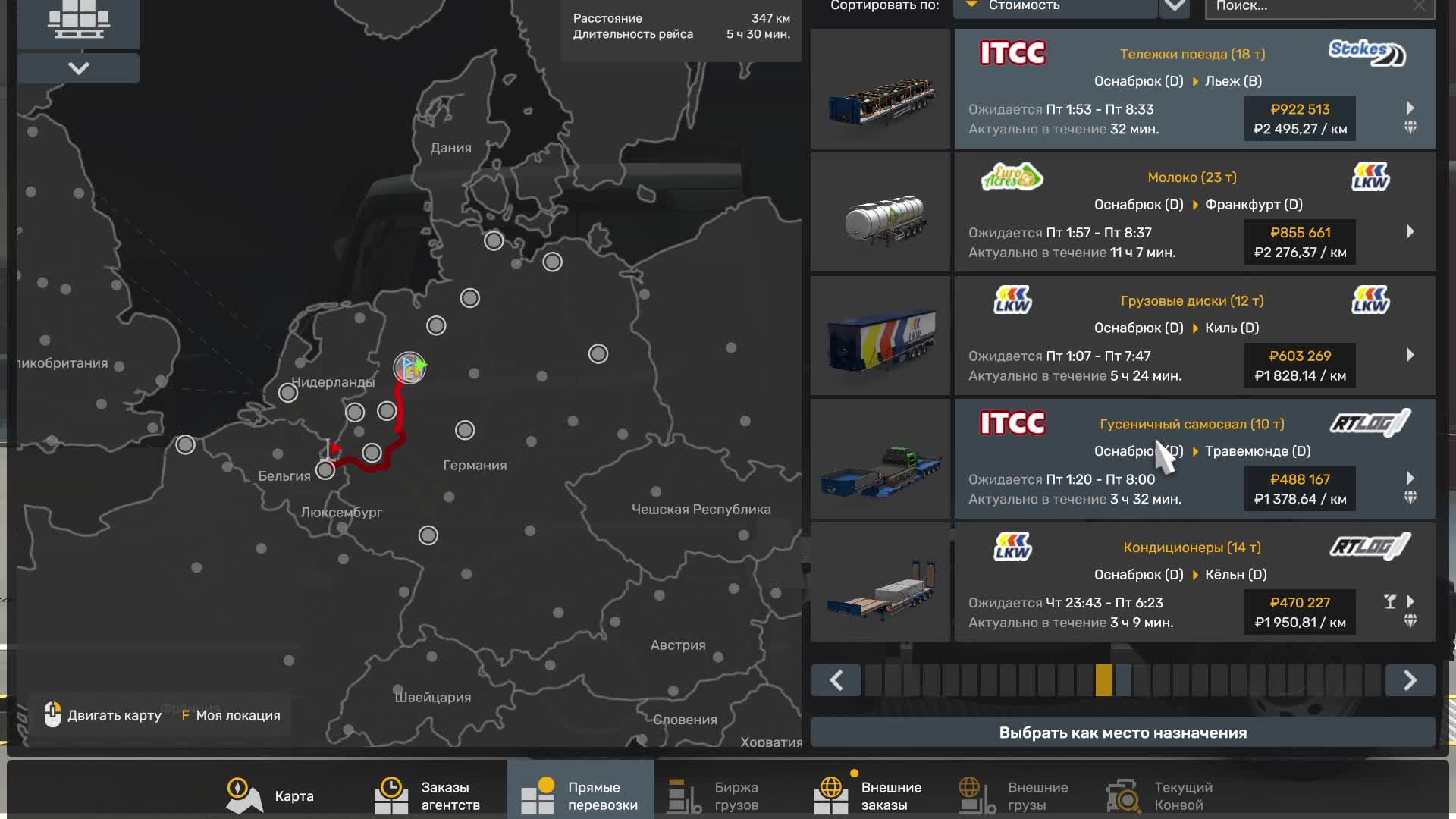Open the Карта tab

click(x=270, y=795)
